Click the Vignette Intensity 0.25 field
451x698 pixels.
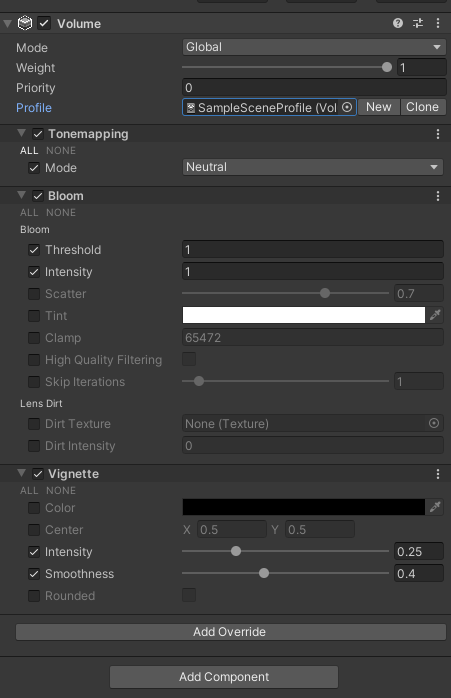[x=418, y=552]
